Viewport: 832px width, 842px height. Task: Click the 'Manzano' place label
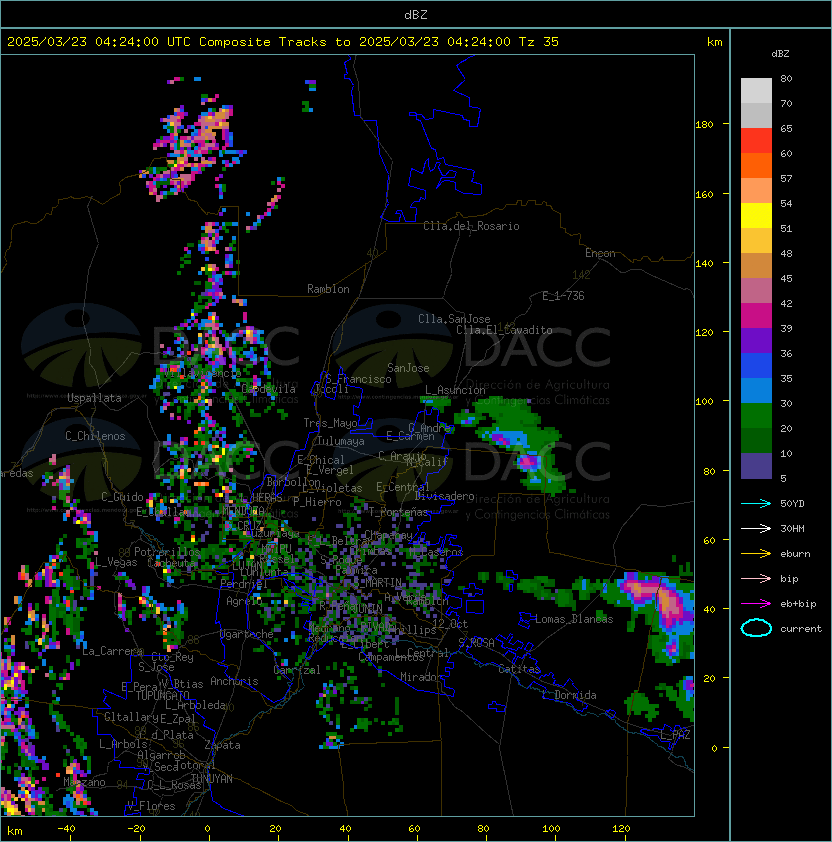click(x=84, y=782)
